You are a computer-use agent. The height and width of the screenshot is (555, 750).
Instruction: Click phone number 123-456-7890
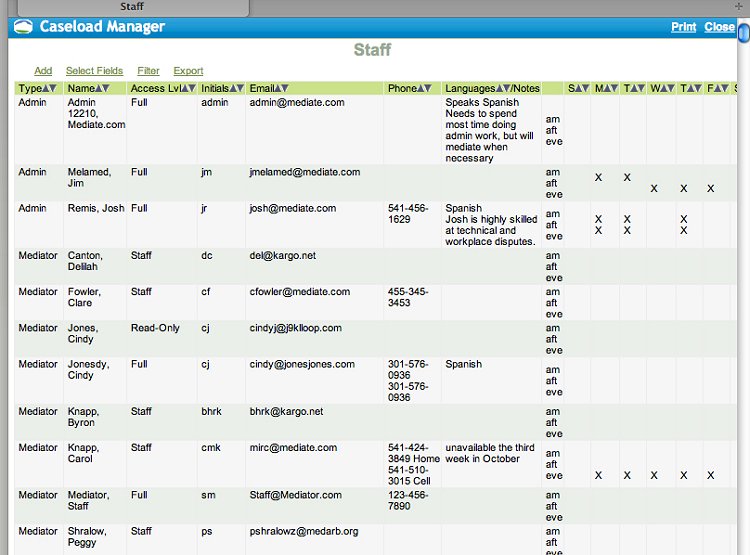pyautogui.click(x=408, y=500)
